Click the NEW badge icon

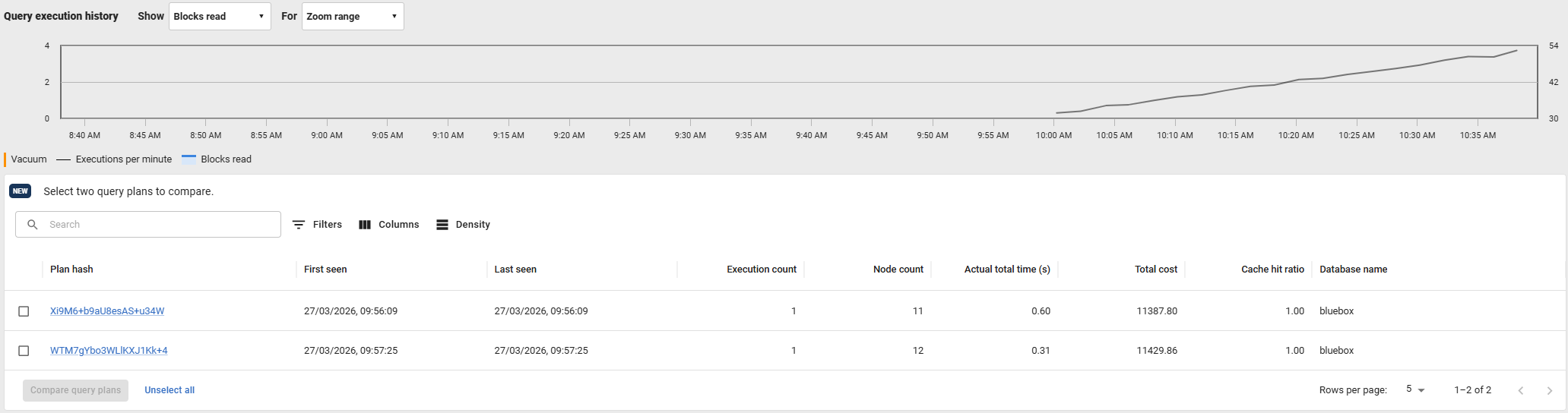coord(21,191)
